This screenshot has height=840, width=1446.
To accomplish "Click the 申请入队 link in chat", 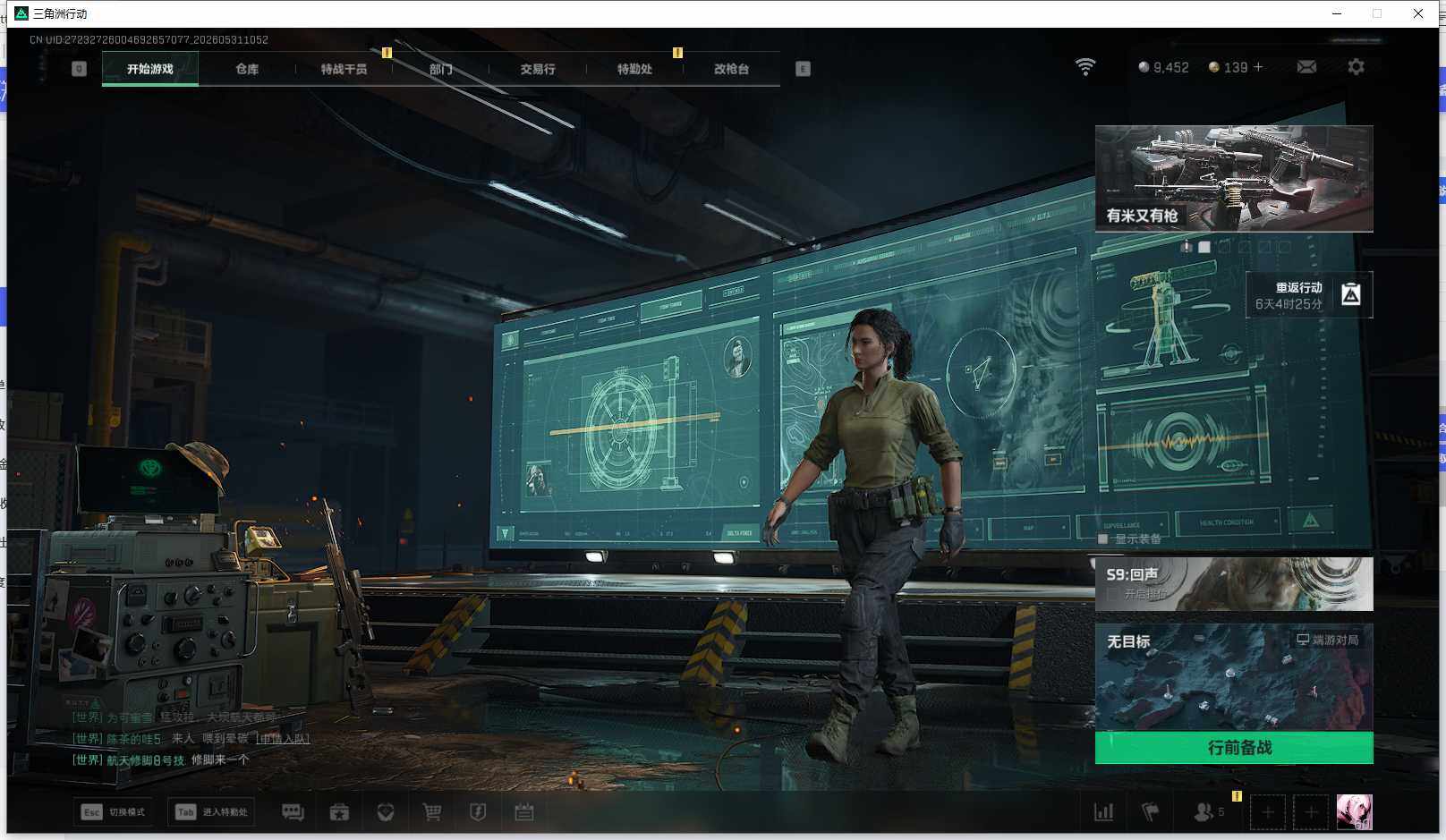I will click(x=283, y=739).
